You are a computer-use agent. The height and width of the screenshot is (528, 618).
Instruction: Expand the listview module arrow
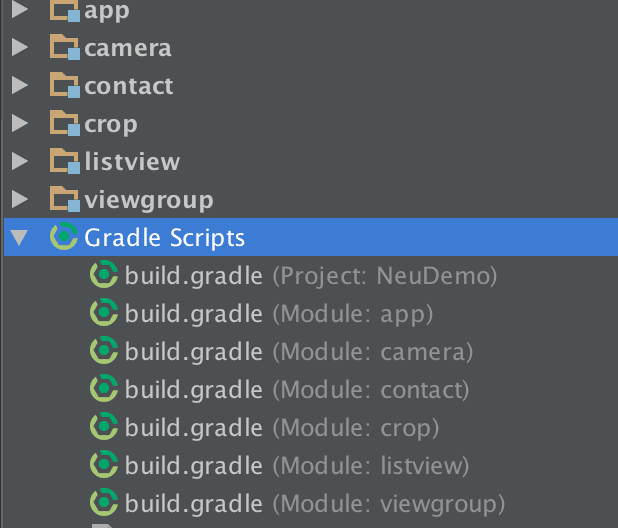[x=19, y=161]
